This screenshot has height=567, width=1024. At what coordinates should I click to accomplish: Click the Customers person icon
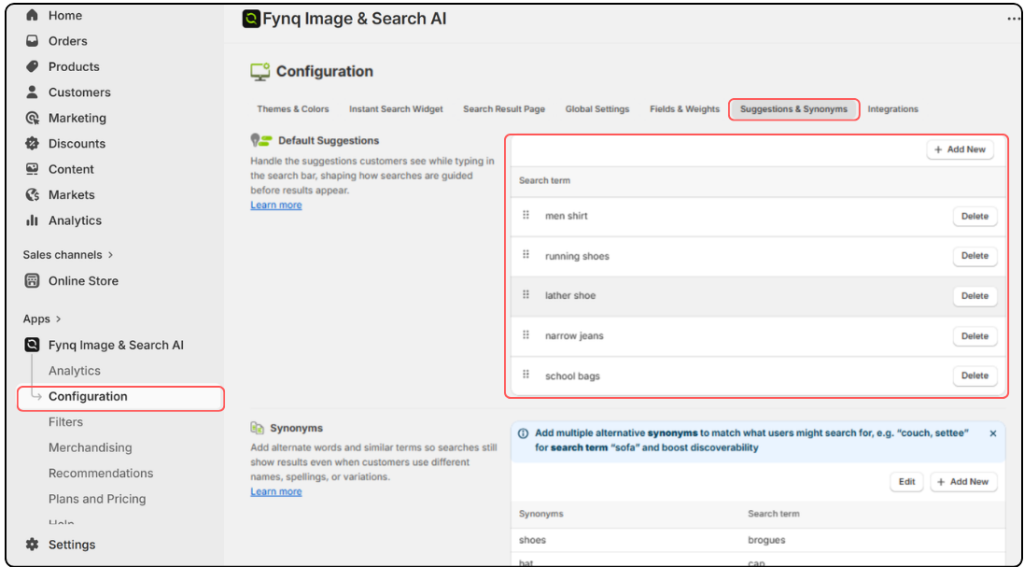point(32,92)
